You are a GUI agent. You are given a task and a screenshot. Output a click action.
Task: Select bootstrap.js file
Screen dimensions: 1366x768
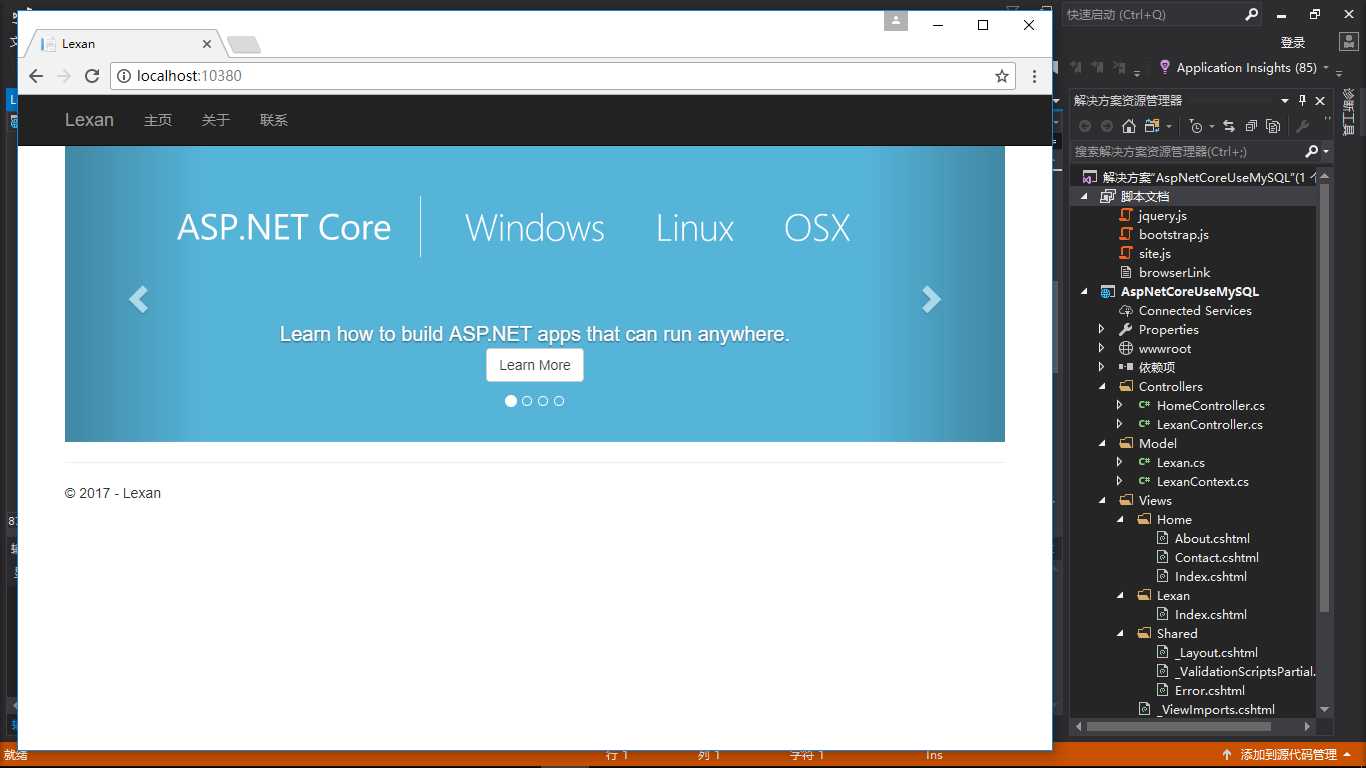[1174, 235]
